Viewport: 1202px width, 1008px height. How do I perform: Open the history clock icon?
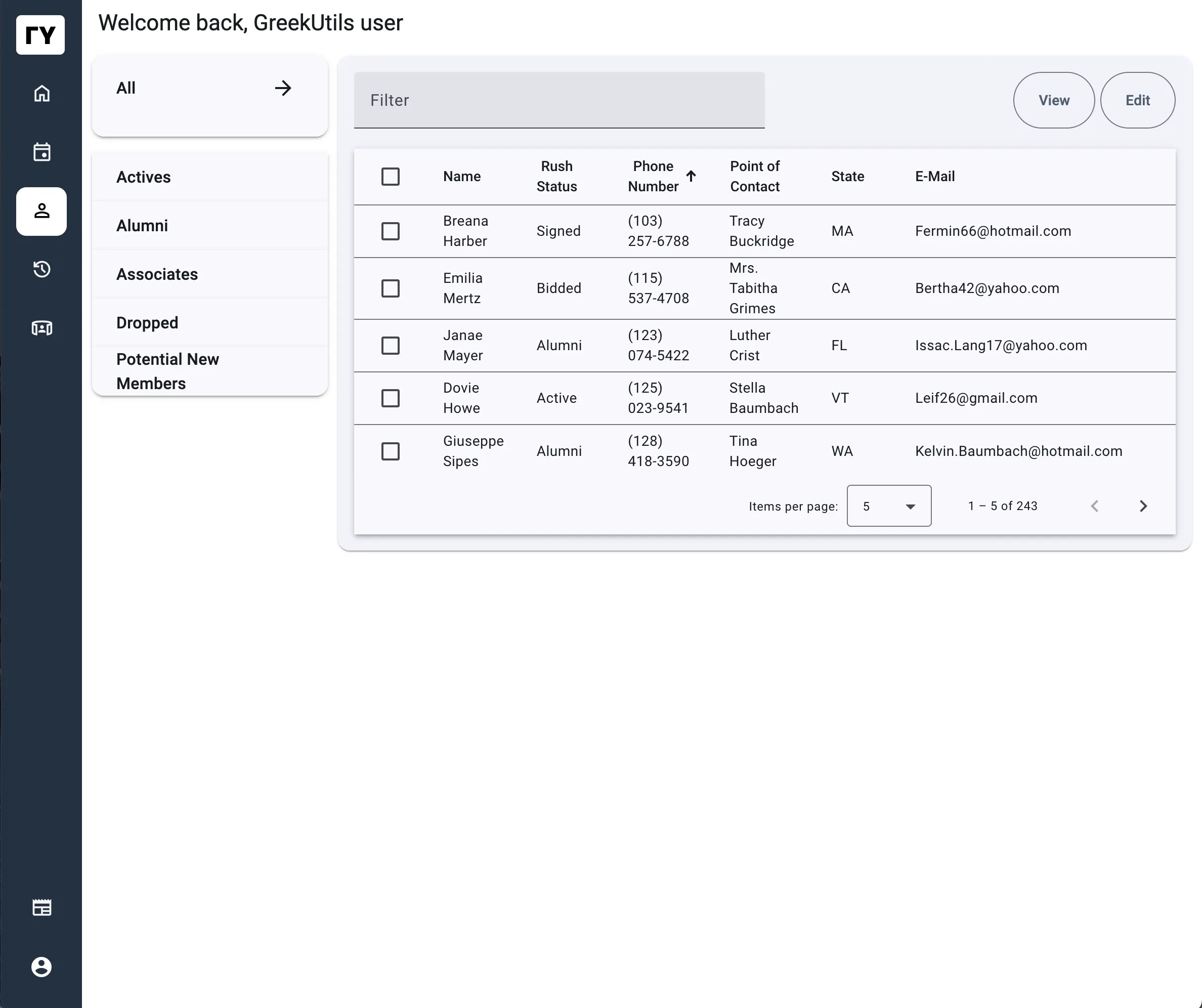42,269
